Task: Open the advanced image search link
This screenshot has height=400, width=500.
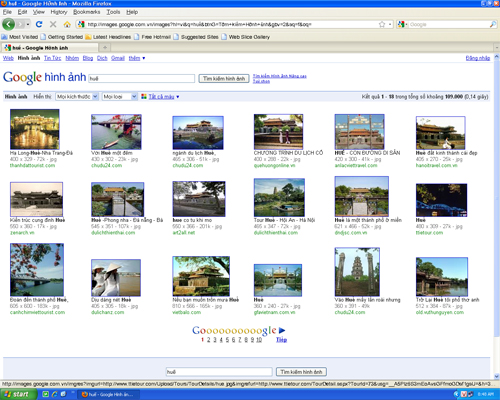Action: [279, 76]
